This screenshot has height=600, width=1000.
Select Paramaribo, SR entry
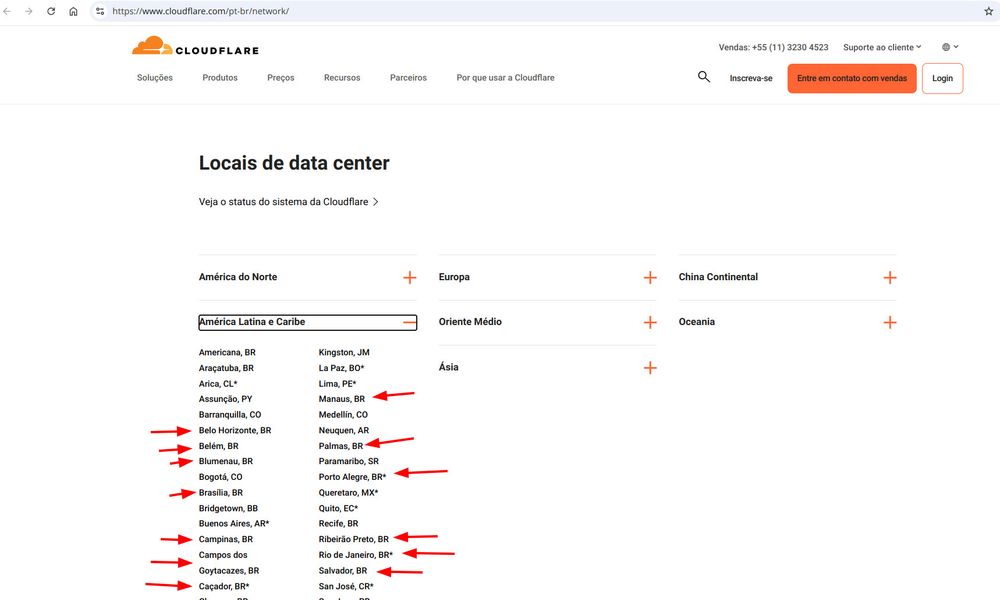349,461
